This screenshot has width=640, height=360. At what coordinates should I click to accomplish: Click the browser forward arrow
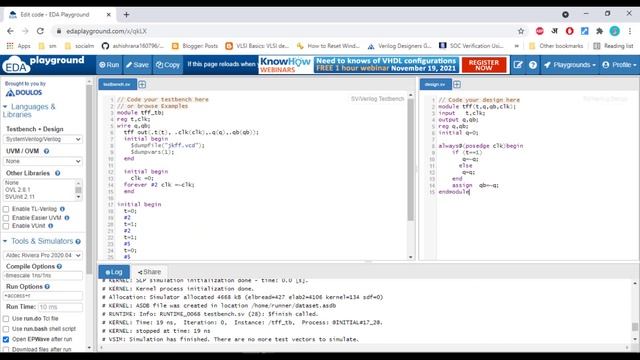[x=25, y=31]
